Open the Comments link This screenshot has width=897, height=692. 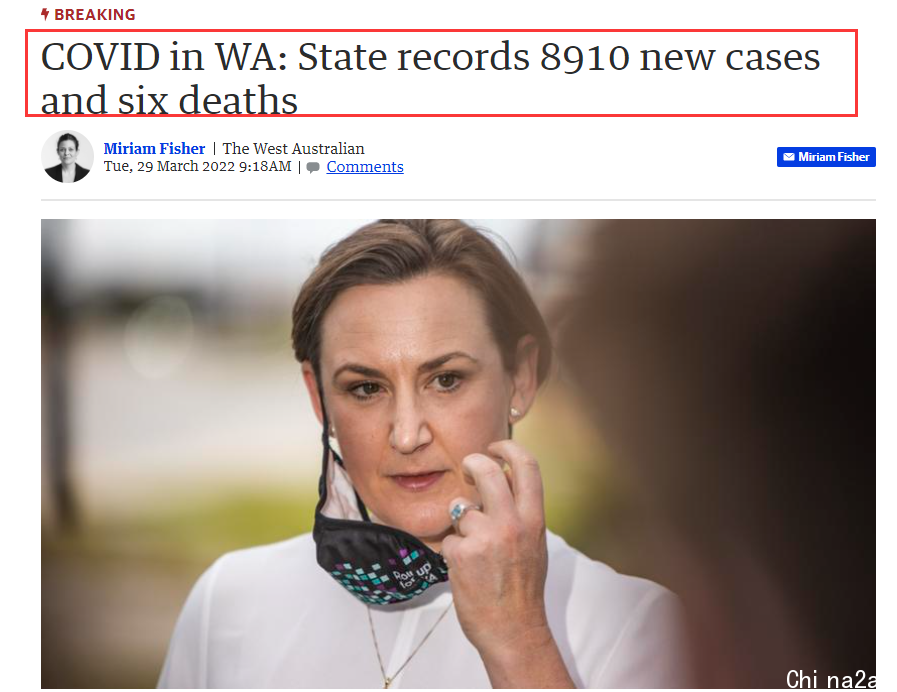(365, 167)
